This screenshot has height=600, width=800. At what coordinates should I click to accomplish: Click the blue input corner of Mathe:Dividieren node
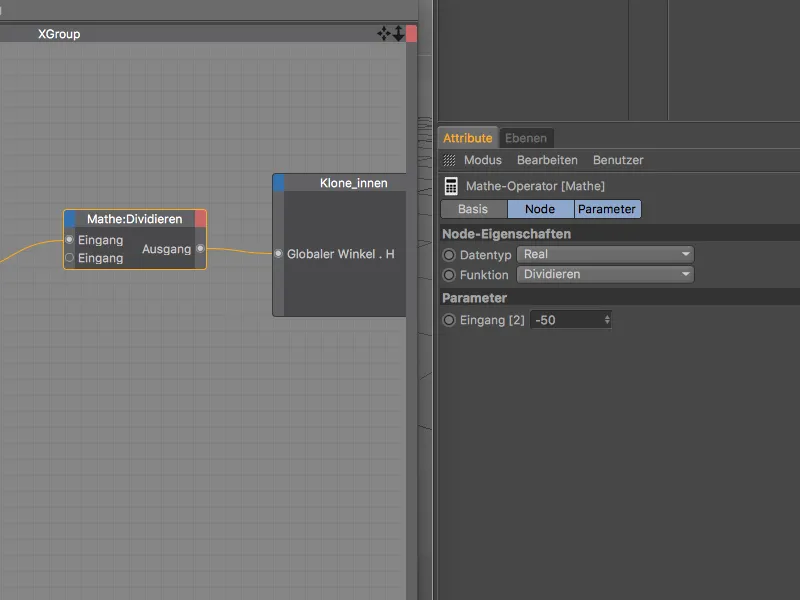click(x=70, y=219)
